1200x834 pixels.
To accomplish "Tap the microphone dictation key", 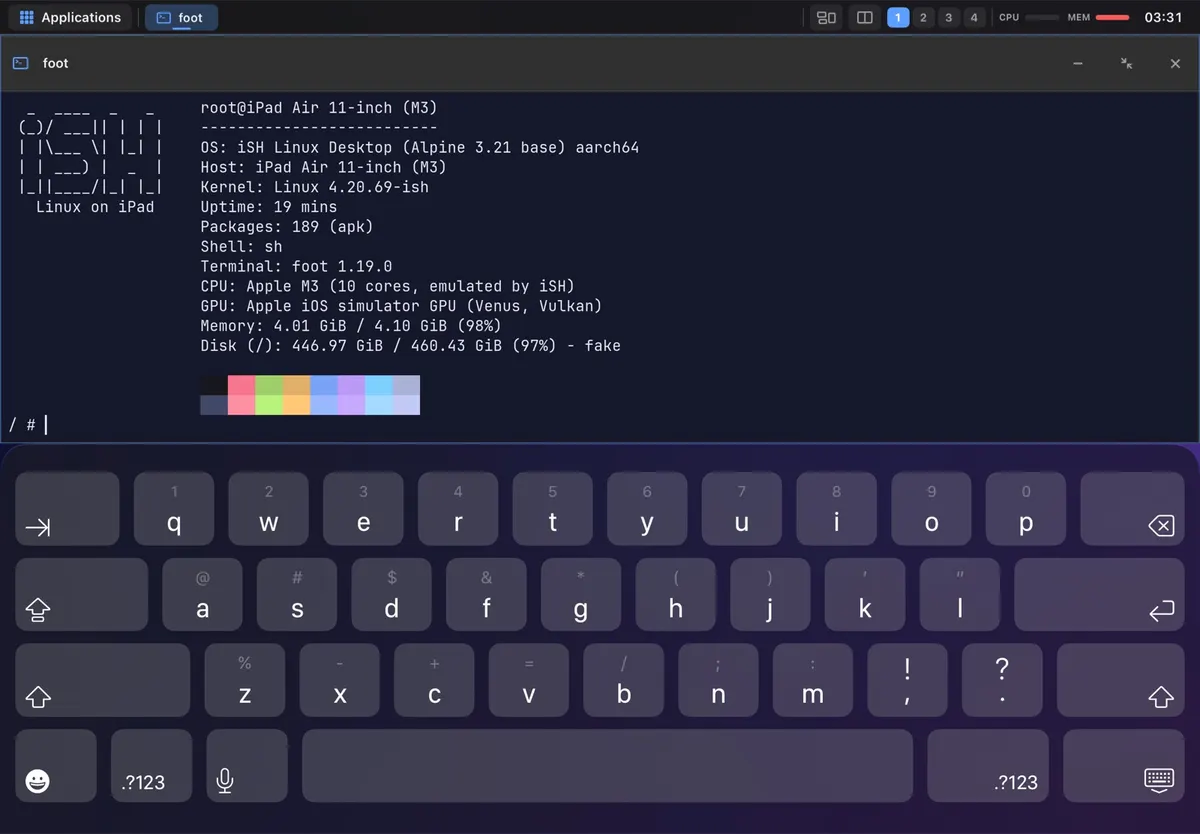I will click(x=246, y=766).
